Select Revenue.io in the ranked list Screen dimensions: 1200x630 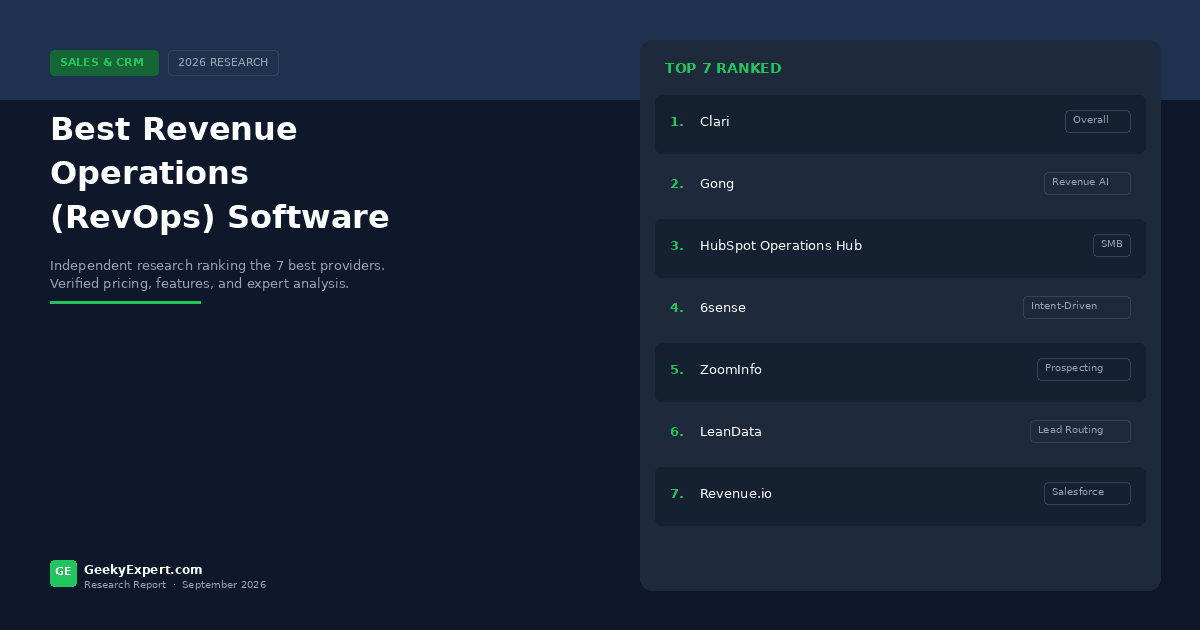coord(900,496)
